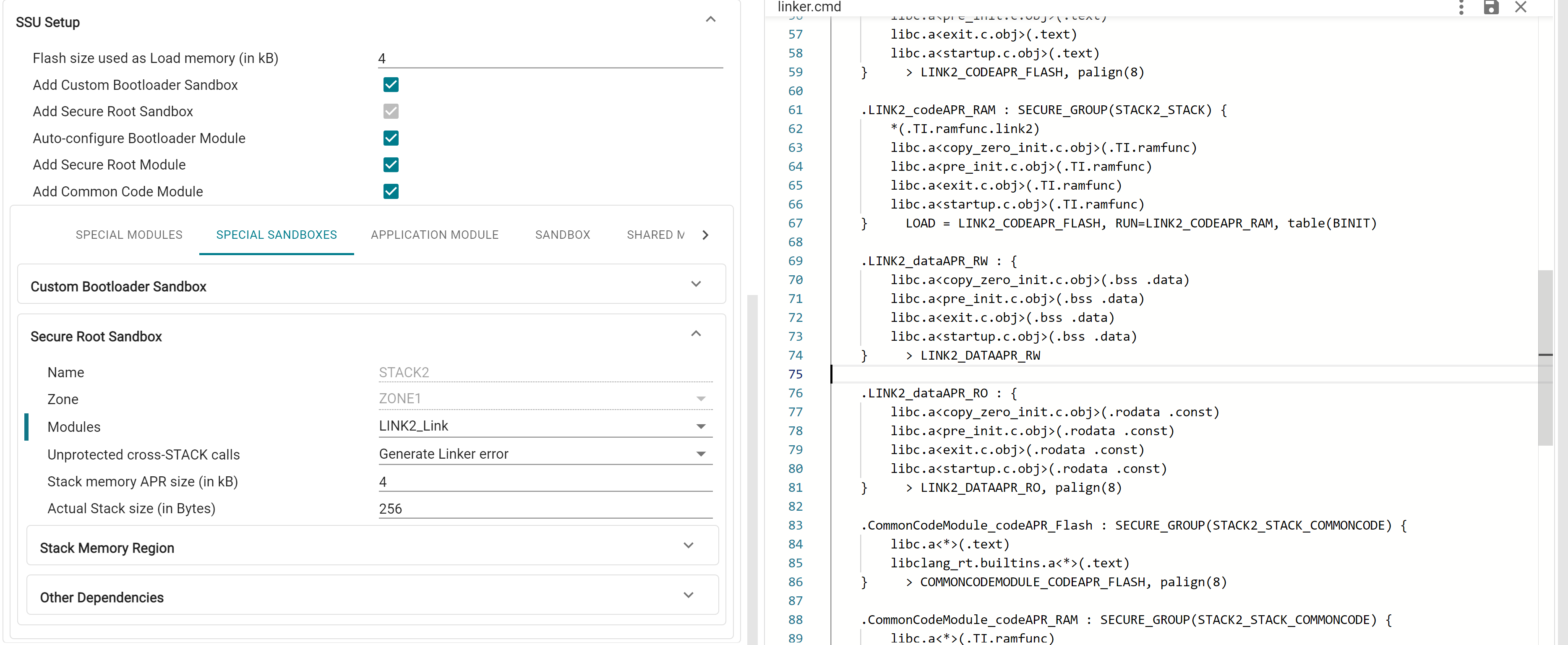Open the linker.cmd overflow menu
Image resolution: width=1568 pixels, height=645 pixels.
coord(1460,7)
